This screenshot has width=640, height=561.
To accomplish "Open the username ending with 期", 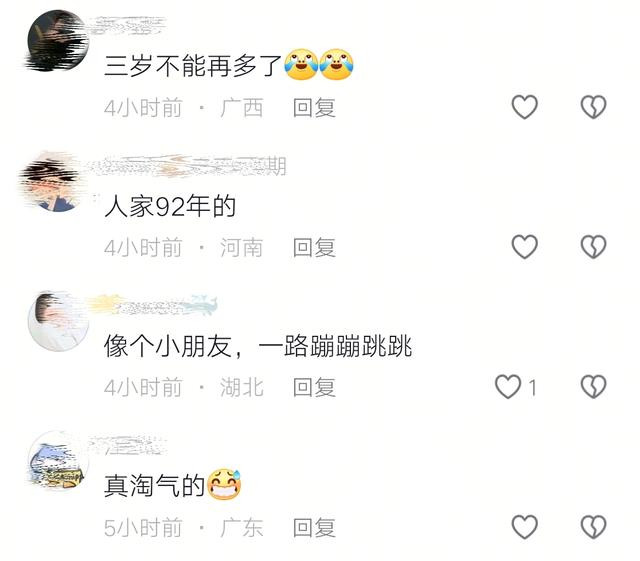I will click(x=189, y=167).
